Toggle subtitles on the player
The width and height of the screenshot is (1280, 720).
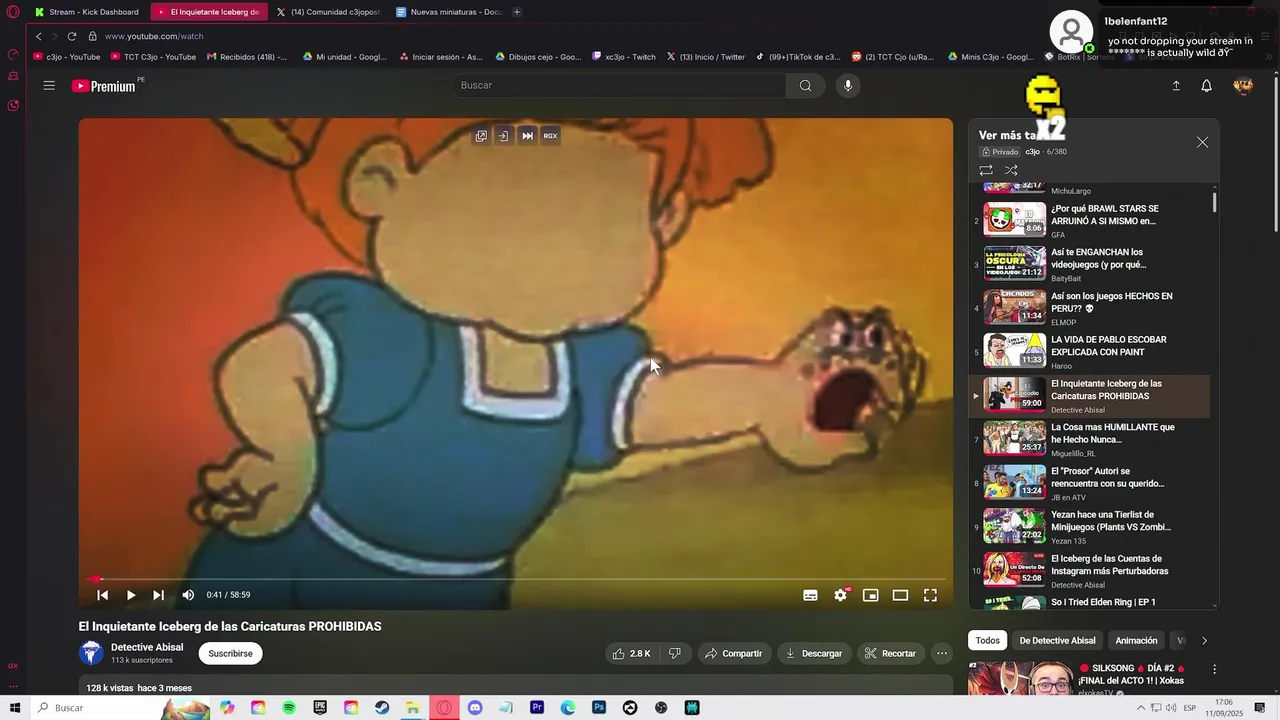point(810,595)
